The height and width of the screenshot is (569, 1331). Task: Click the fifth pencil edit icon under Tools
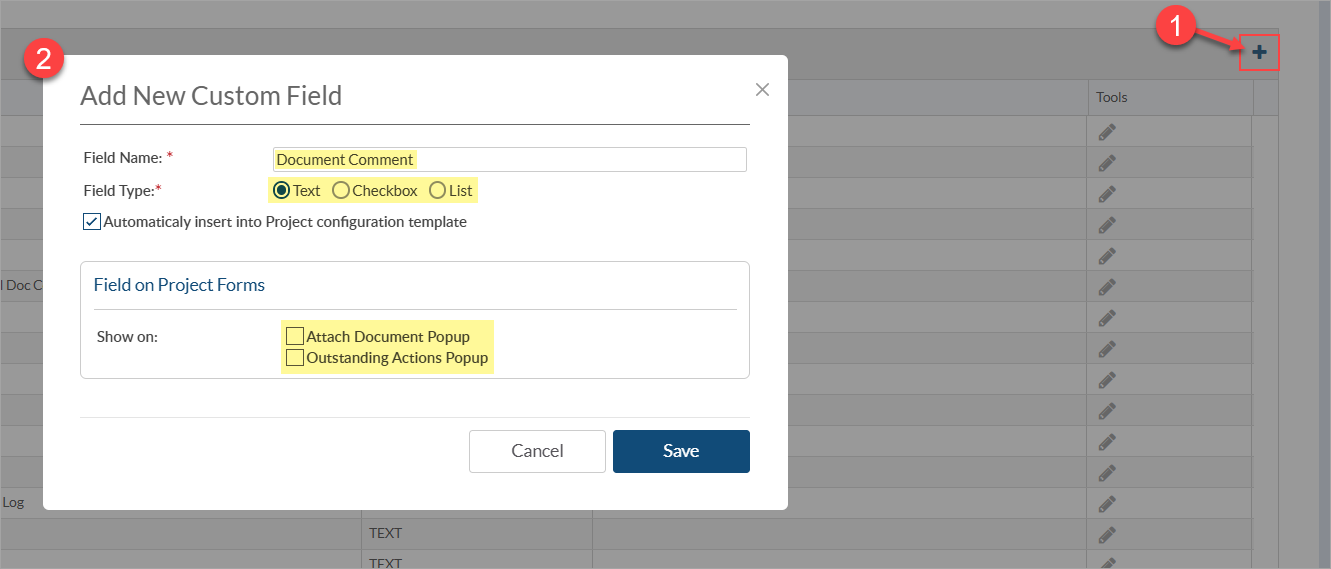point(1106,256)
